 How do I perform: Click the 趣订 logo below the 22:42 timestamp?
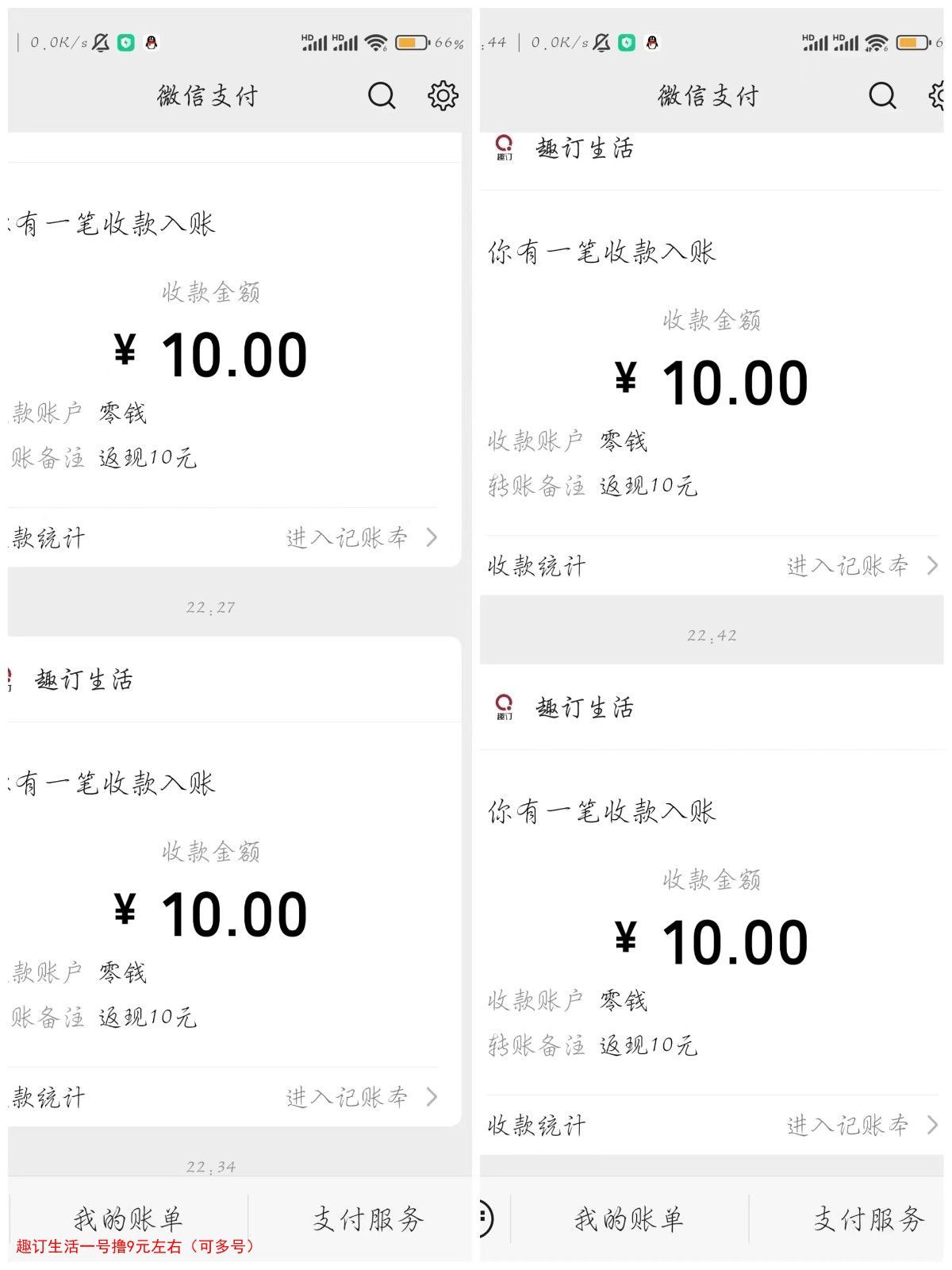[504, 706]
